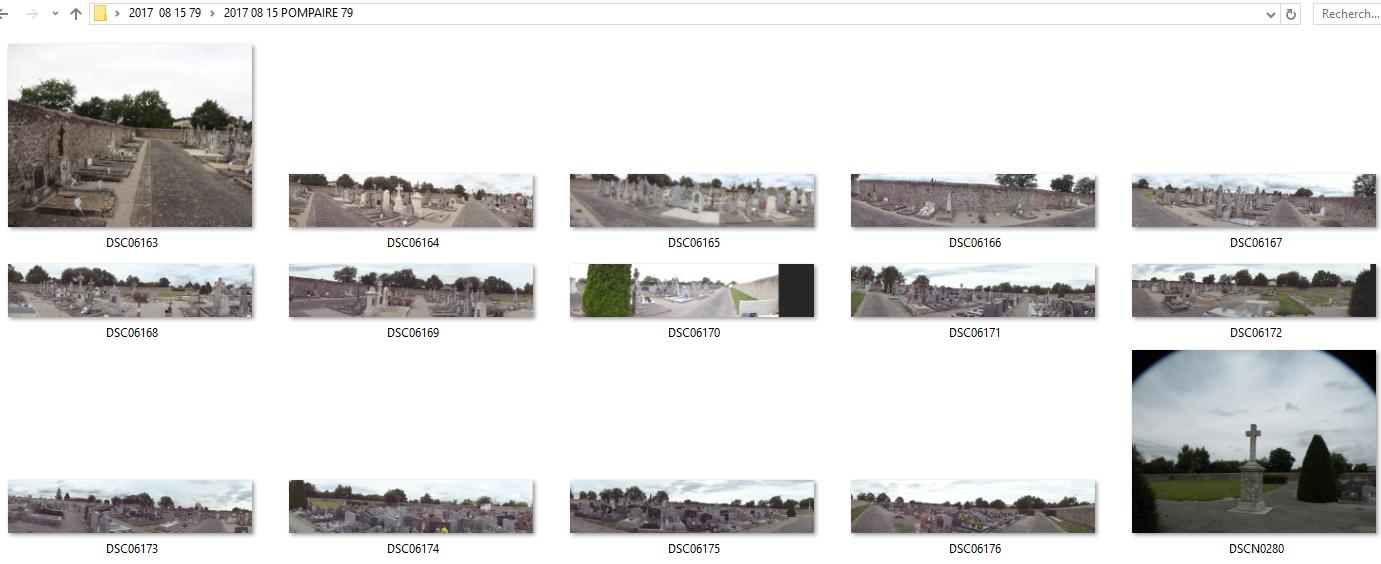Go forward using the forward arrow
Viewport: 1381px width, 564px height.
[32, 14]
